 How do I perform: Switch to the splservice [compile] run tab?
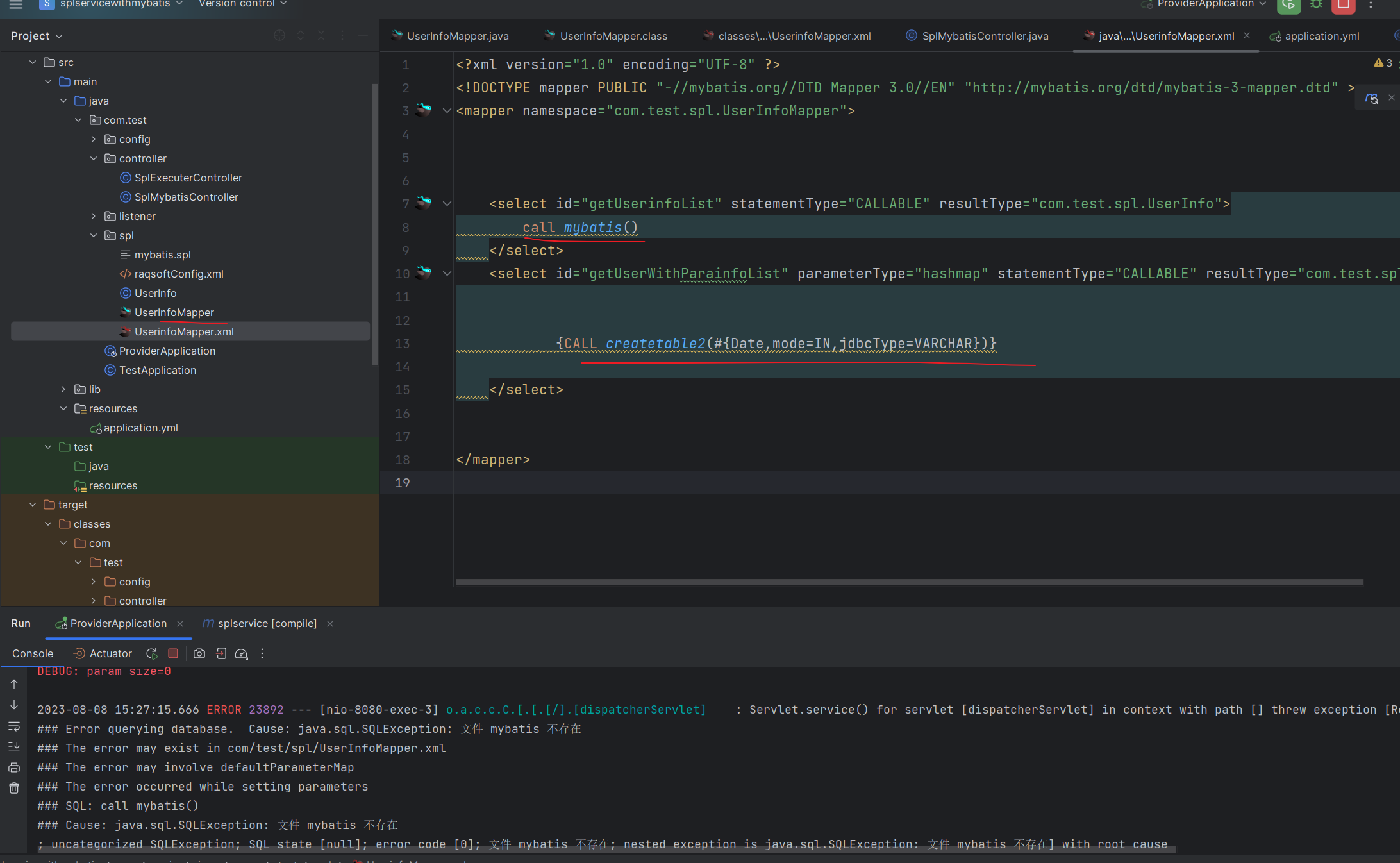267,623
